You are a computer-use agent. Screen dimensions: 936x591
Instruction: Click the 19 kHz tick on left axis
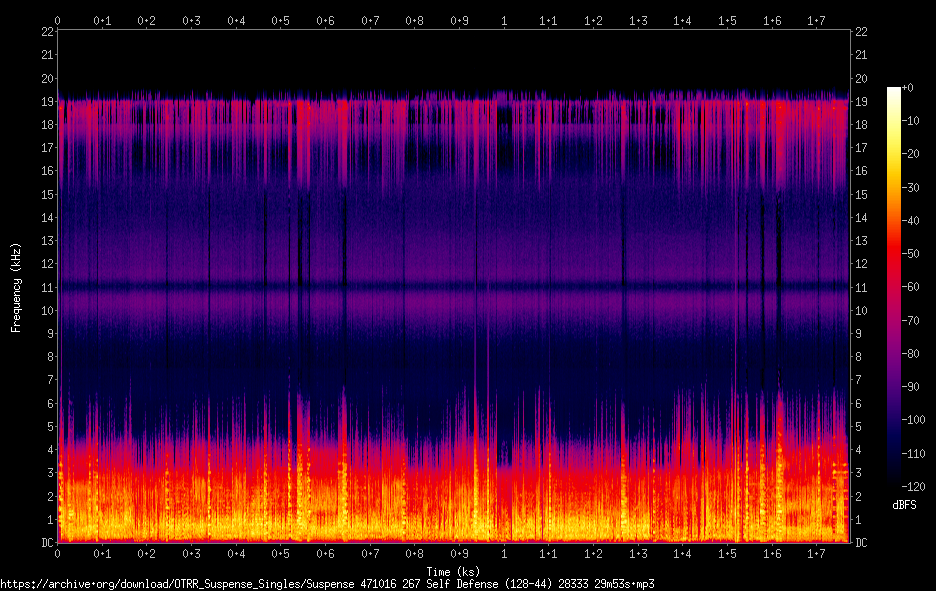coord(47,101)
